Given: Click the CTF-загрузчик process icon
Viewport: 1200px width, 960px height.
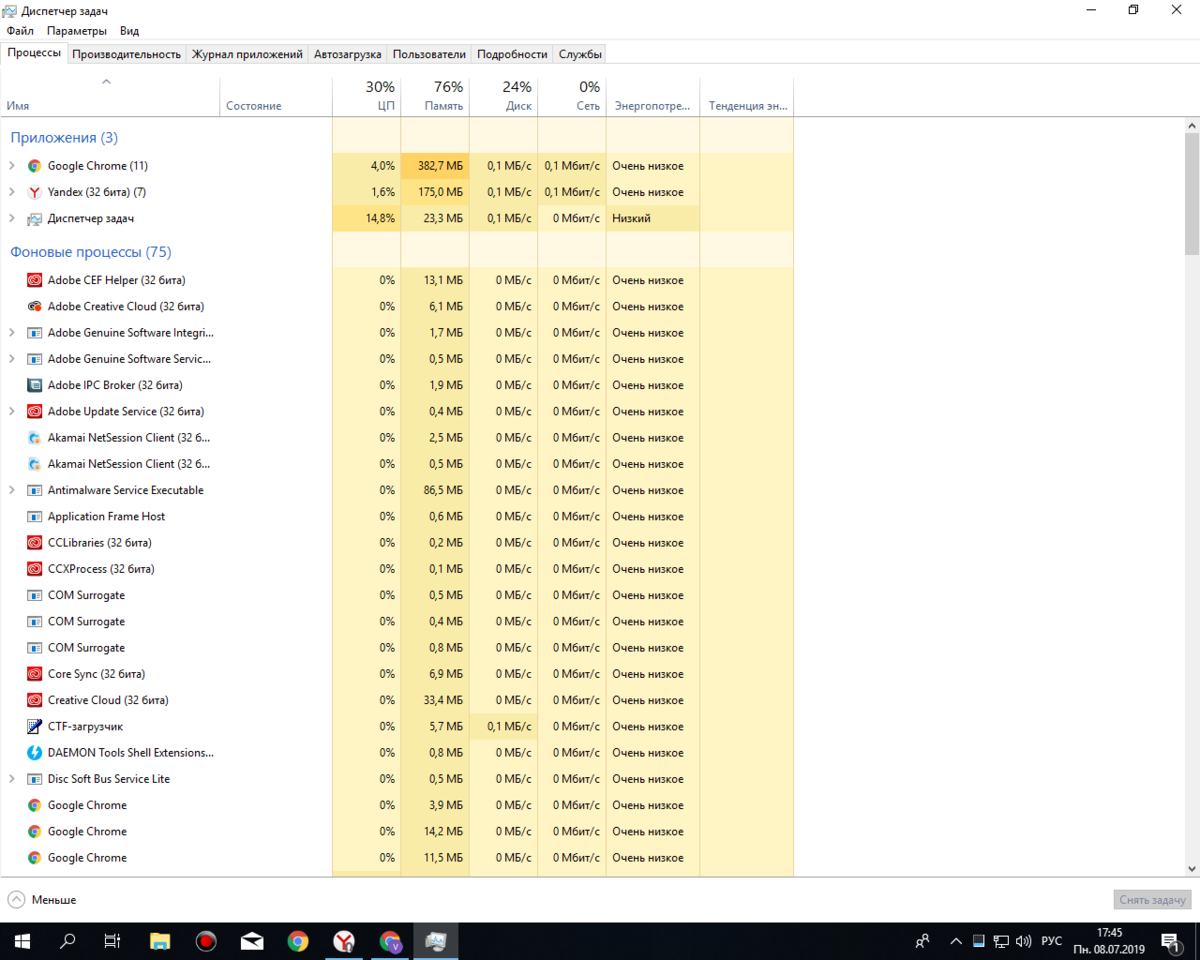Looking at the screenshot, I should click(x=34, y=726).
